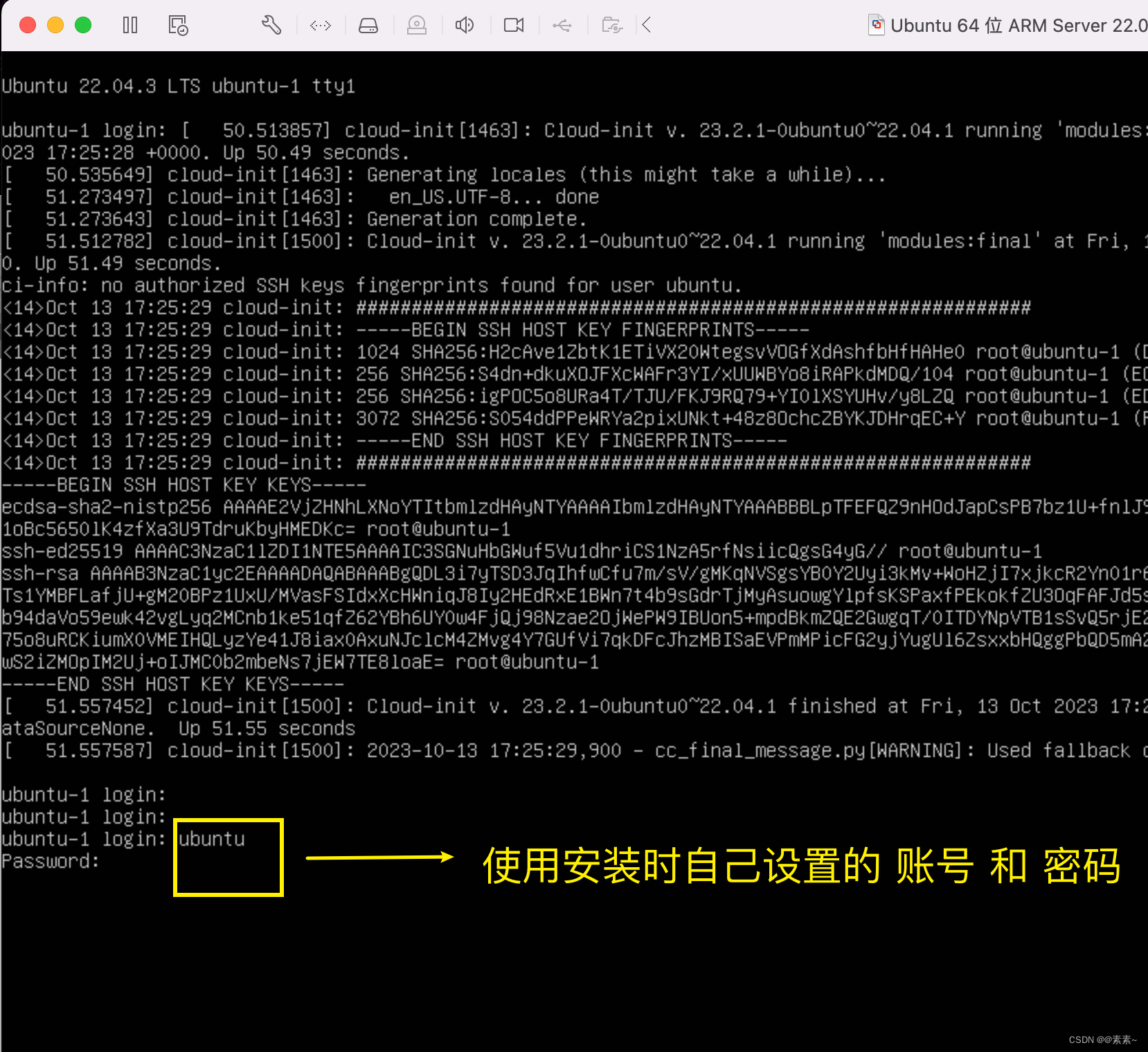This screenshot has width=1148, height=1052.
Task: Click the 1024 SHA256 fingerprint line
Action: [574, 352]
